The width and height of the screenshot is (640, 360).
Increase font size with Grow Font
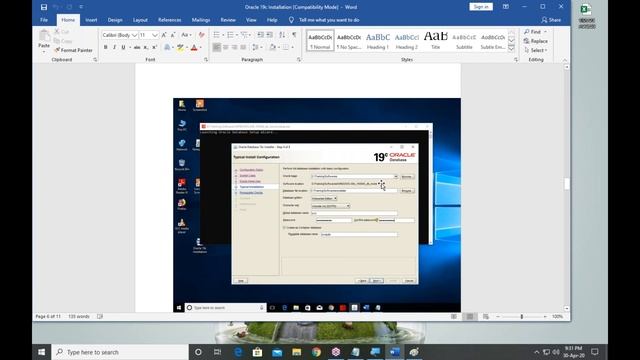pos(164,35)
